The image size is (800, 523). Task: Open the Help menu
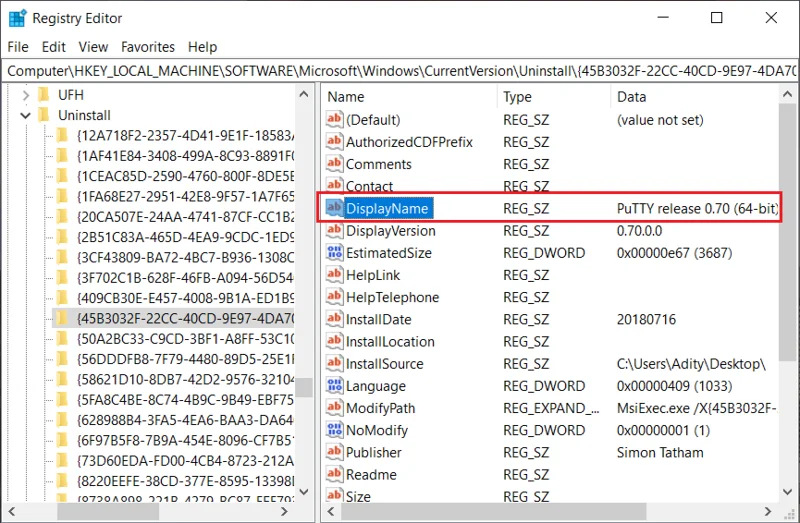point(203,47)
